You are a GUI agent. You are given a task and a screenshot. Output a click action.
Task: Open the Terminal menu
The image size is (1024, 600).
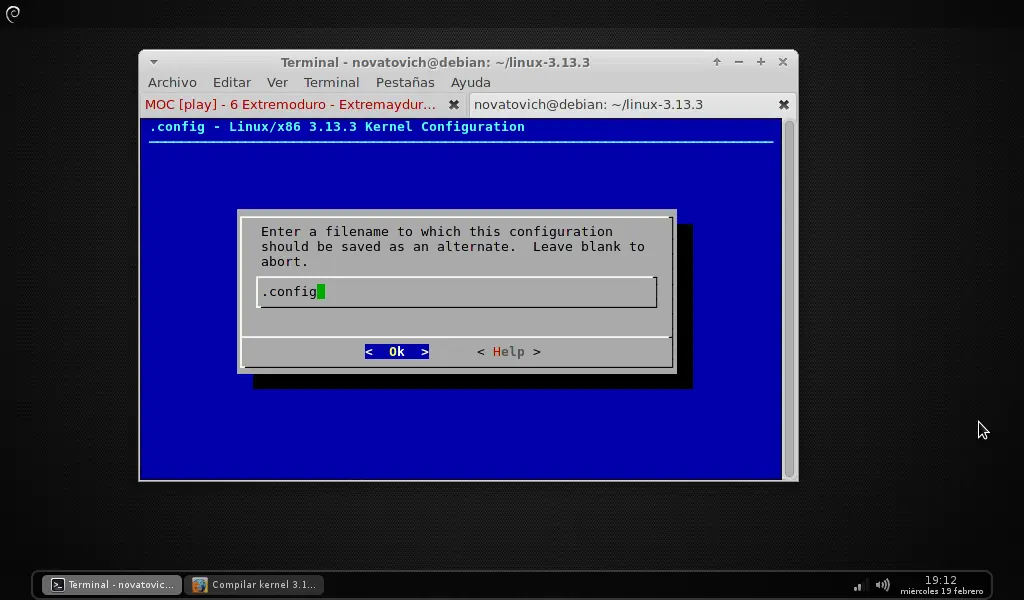click(x=331, y=82)
